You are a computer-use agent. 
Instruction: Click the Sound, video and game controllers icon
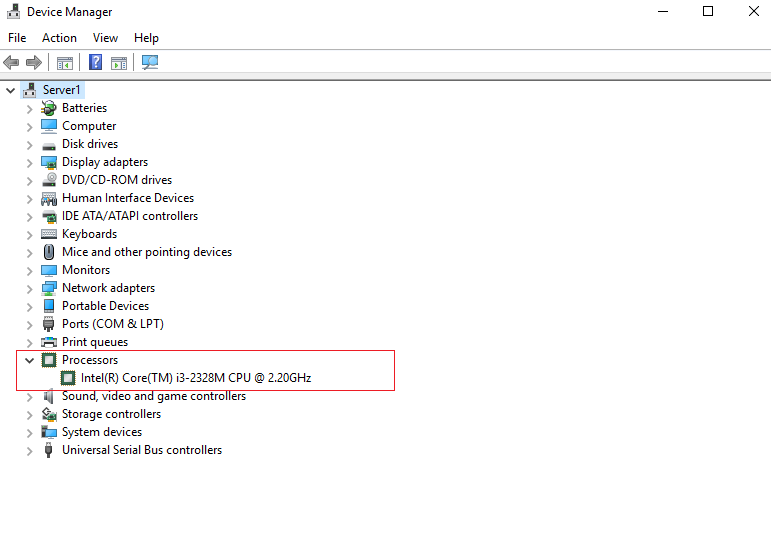pyautogui.click(x=49, y=396)
